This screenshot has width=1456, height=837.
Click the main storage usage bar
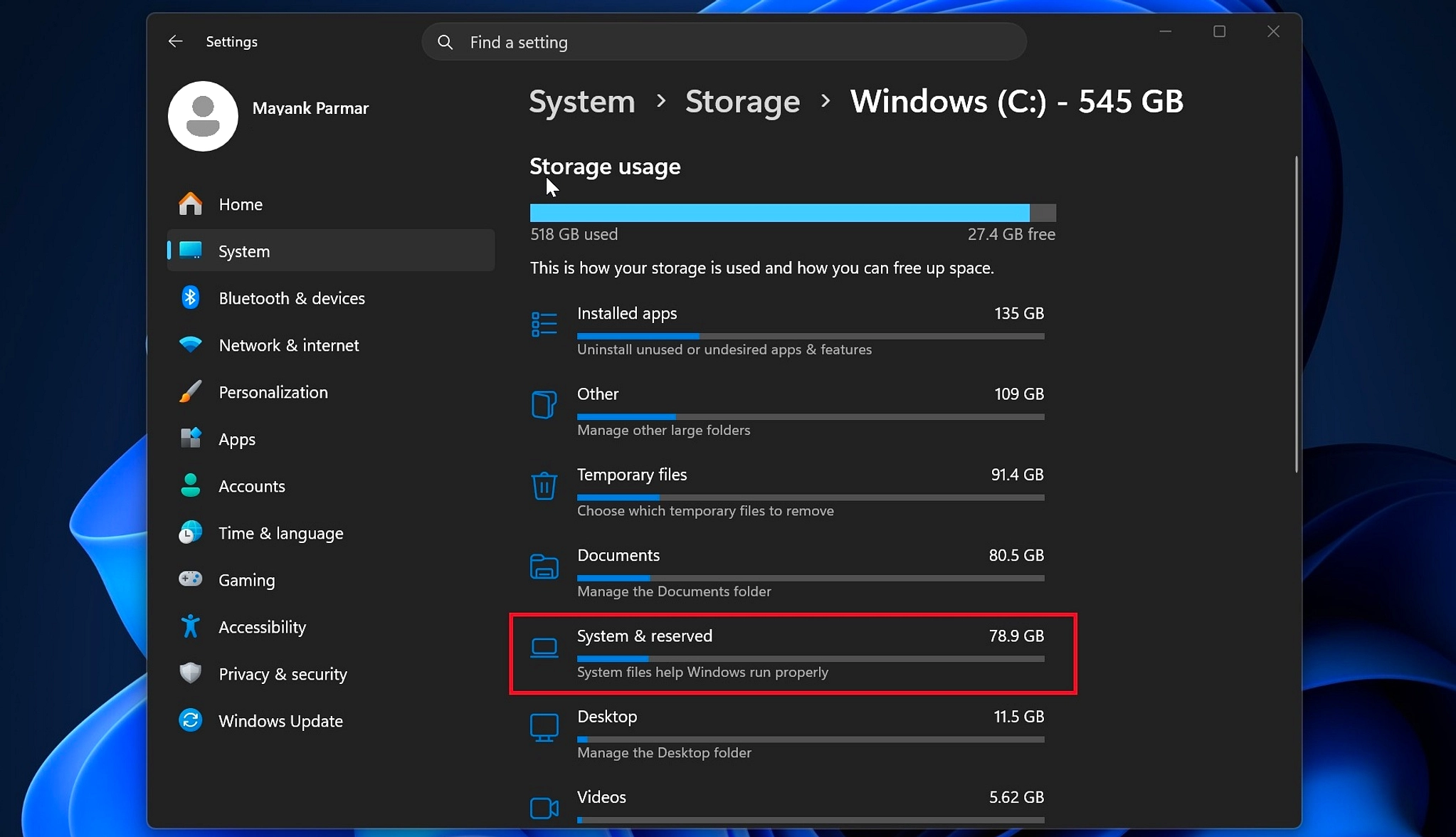click(793, 213)
